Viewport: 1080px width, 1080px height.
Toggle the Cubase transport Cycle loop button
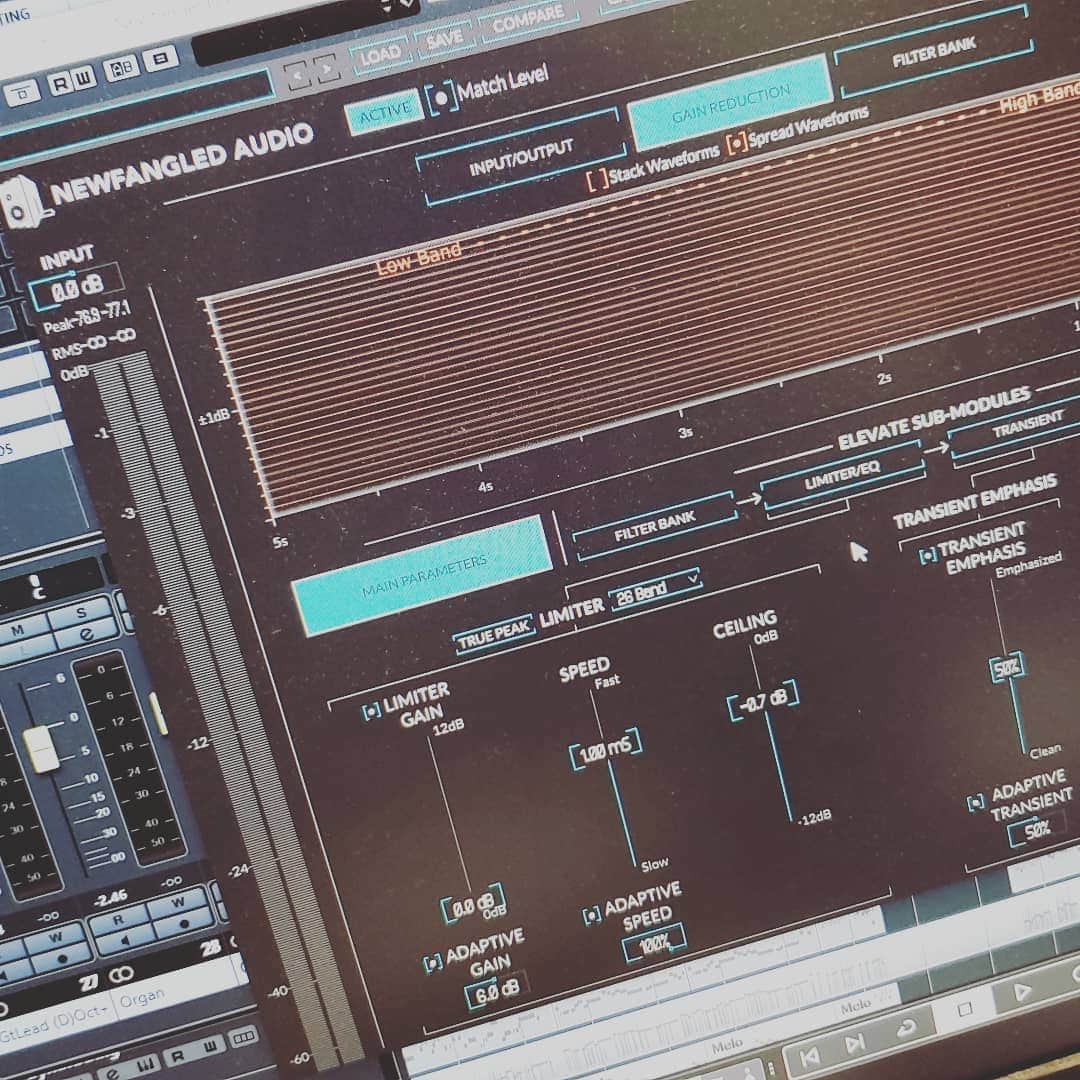point(906,1028)
